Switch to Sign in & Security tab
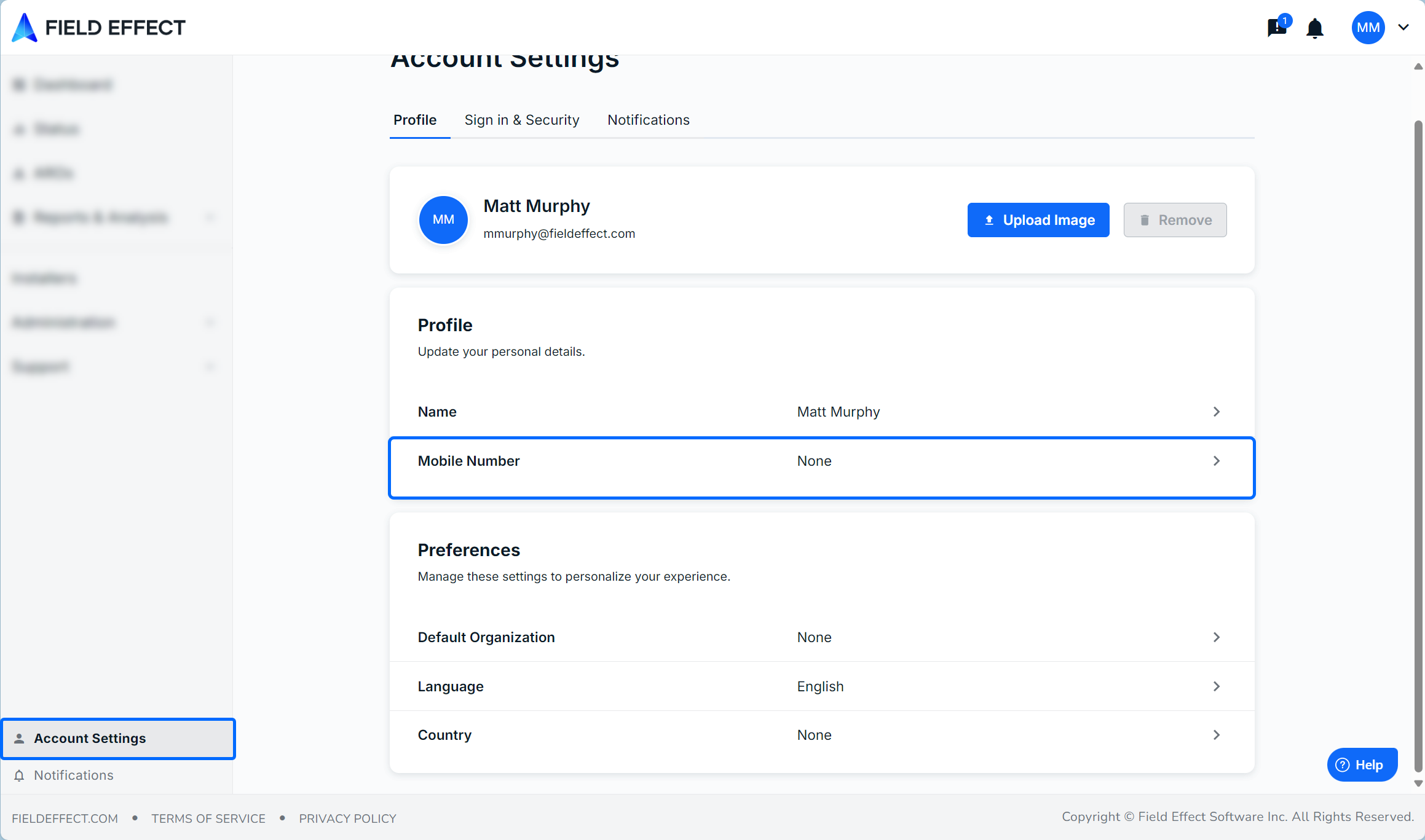Viewport: 1425px width, 840px height. pos(521,120)
